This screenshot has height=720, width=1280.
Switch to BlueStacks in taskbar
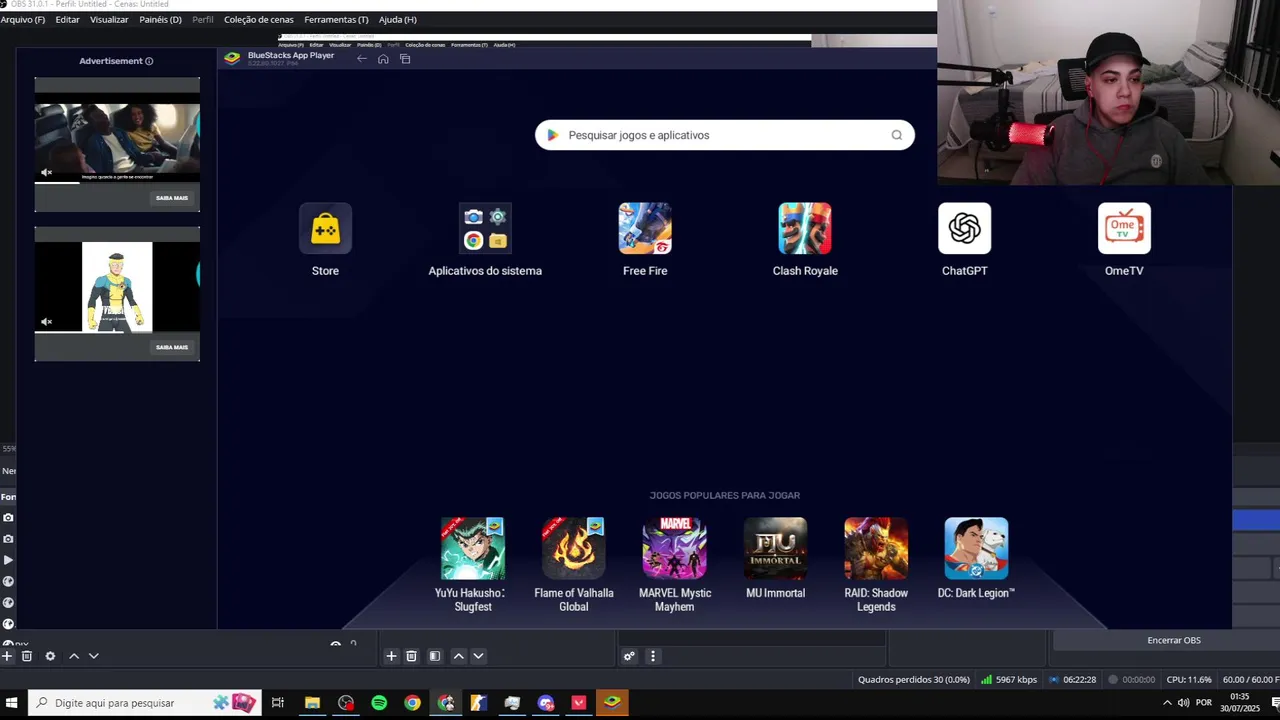coord(612,703)
